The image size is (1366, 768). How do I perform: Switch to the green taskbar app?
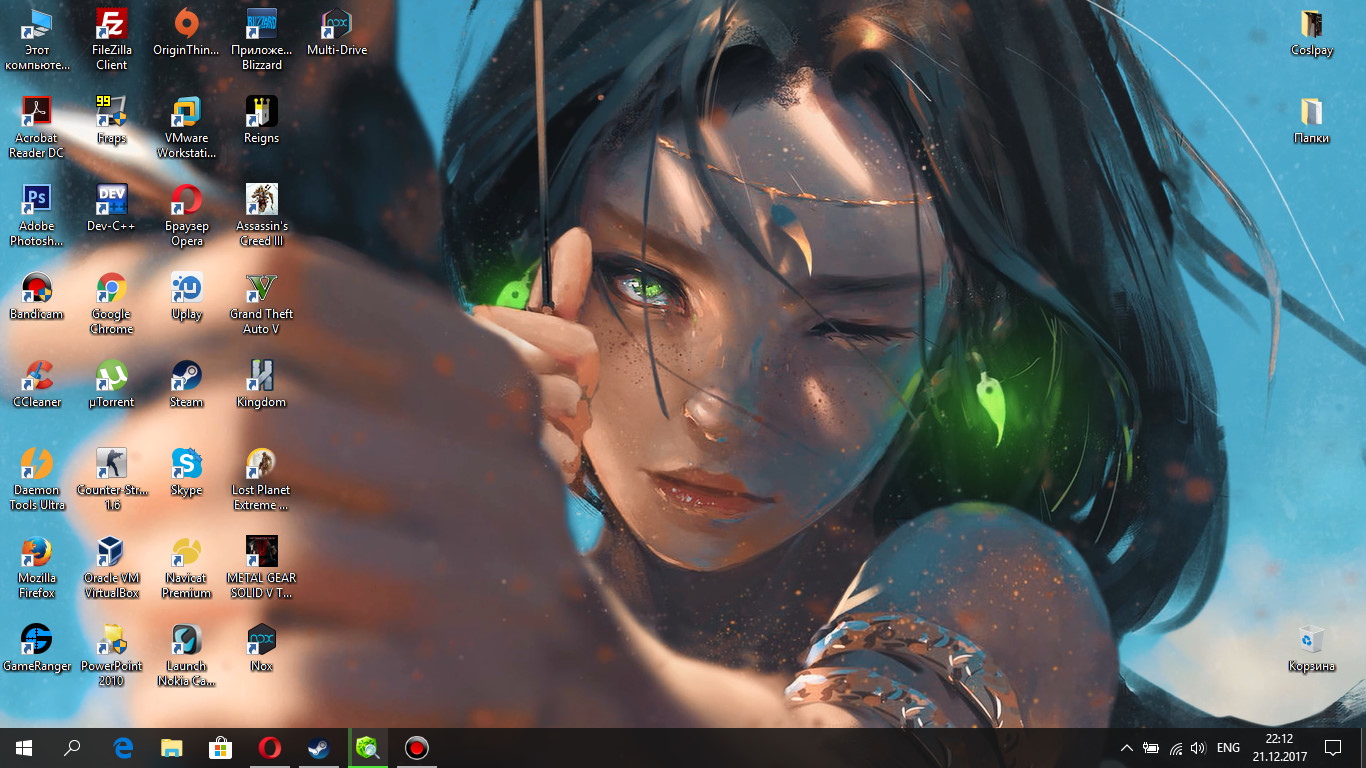pos(368,748)
